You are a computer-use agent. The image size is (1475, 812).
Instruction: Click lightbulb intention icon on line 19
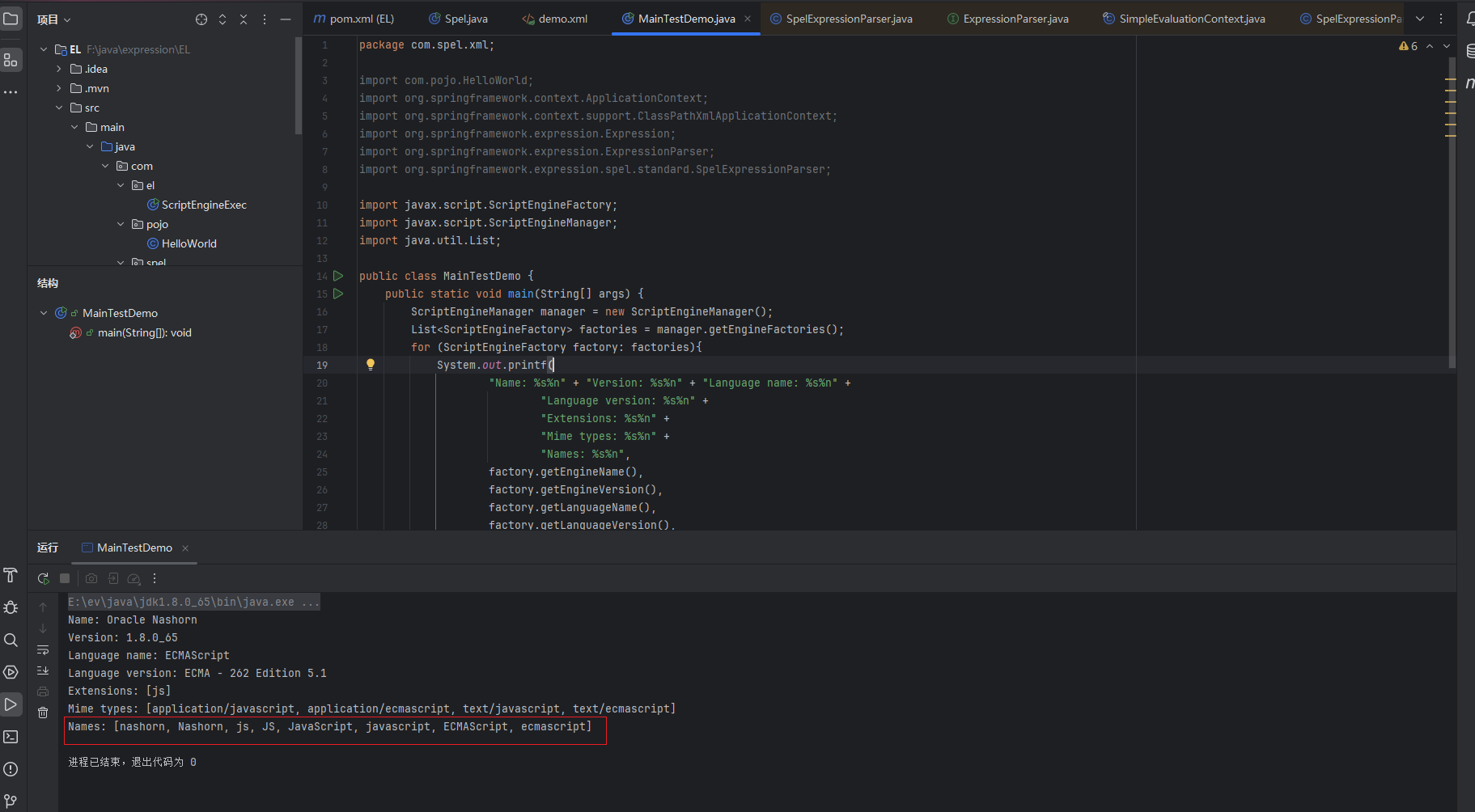tap(371, 365)
